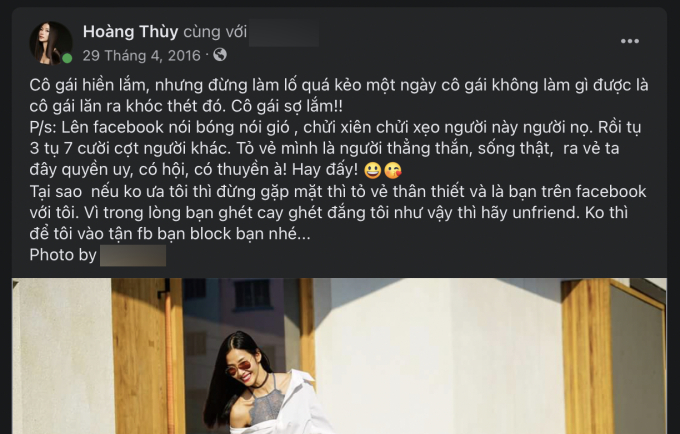The height and width of the screenshot is (434, 680).
Task: Click the 'Photo by' caption text
Action: 63,255
